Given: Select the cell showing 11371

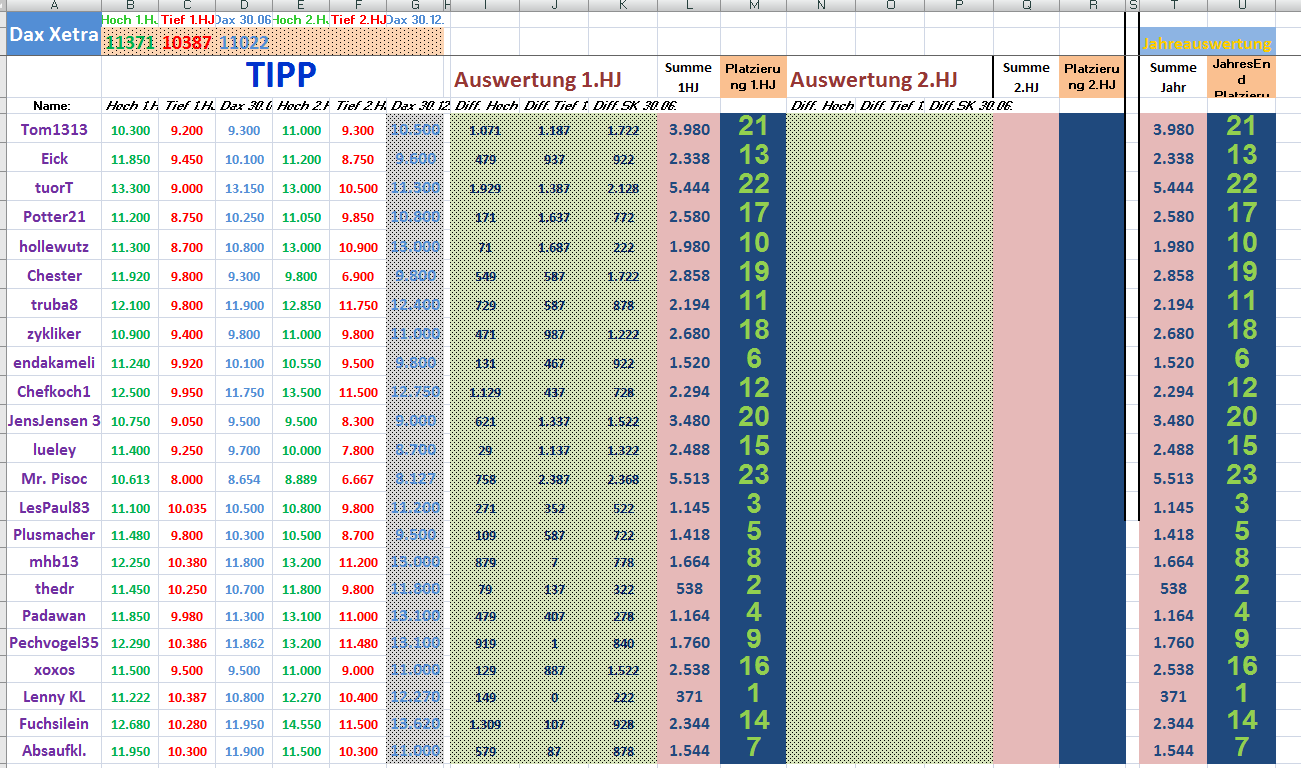Looking at the screenshot, I should pos(129,43).
